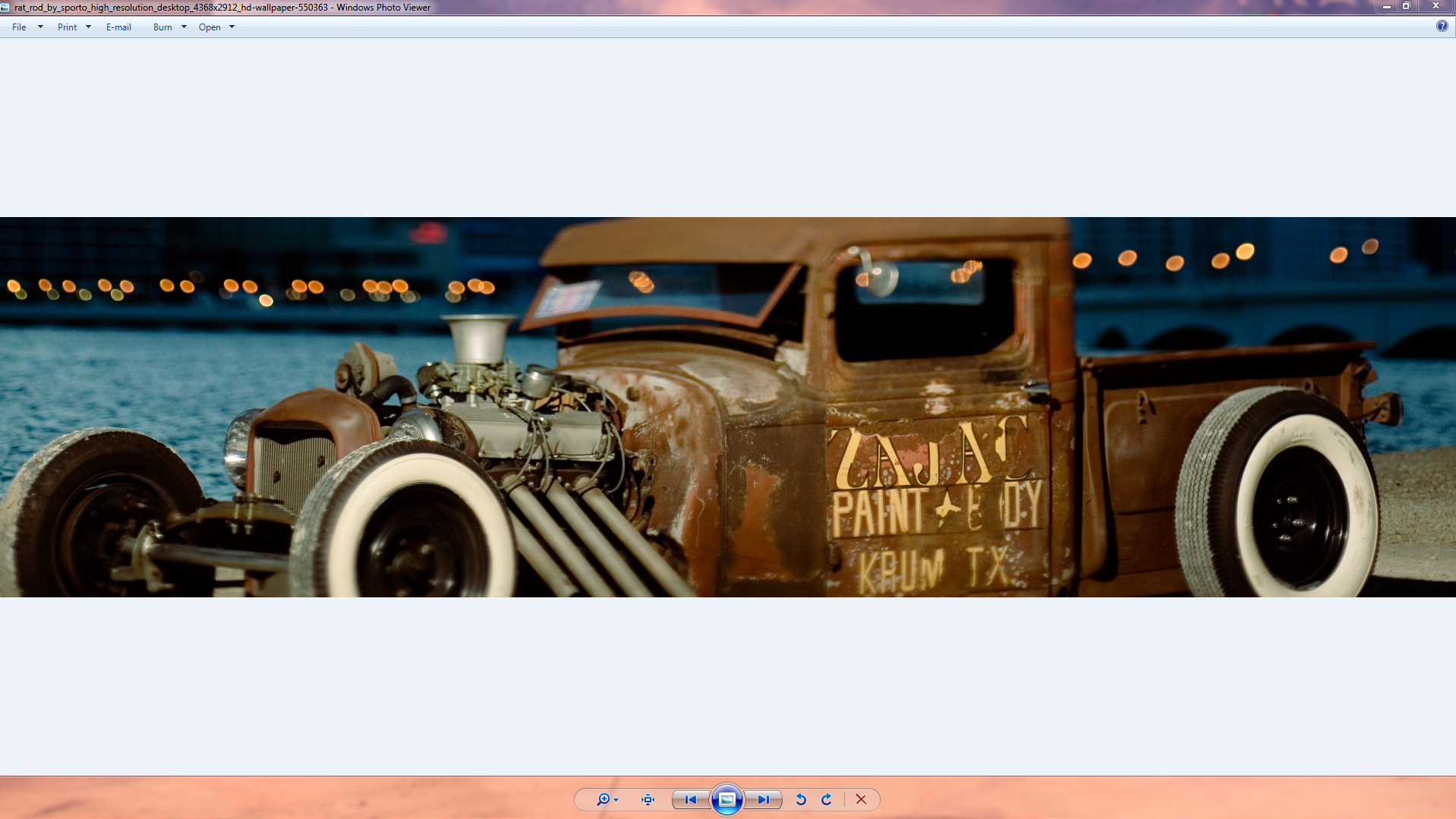Switch to actual size view
Viewport: 1456px width, 819px height.
(648, 799)
